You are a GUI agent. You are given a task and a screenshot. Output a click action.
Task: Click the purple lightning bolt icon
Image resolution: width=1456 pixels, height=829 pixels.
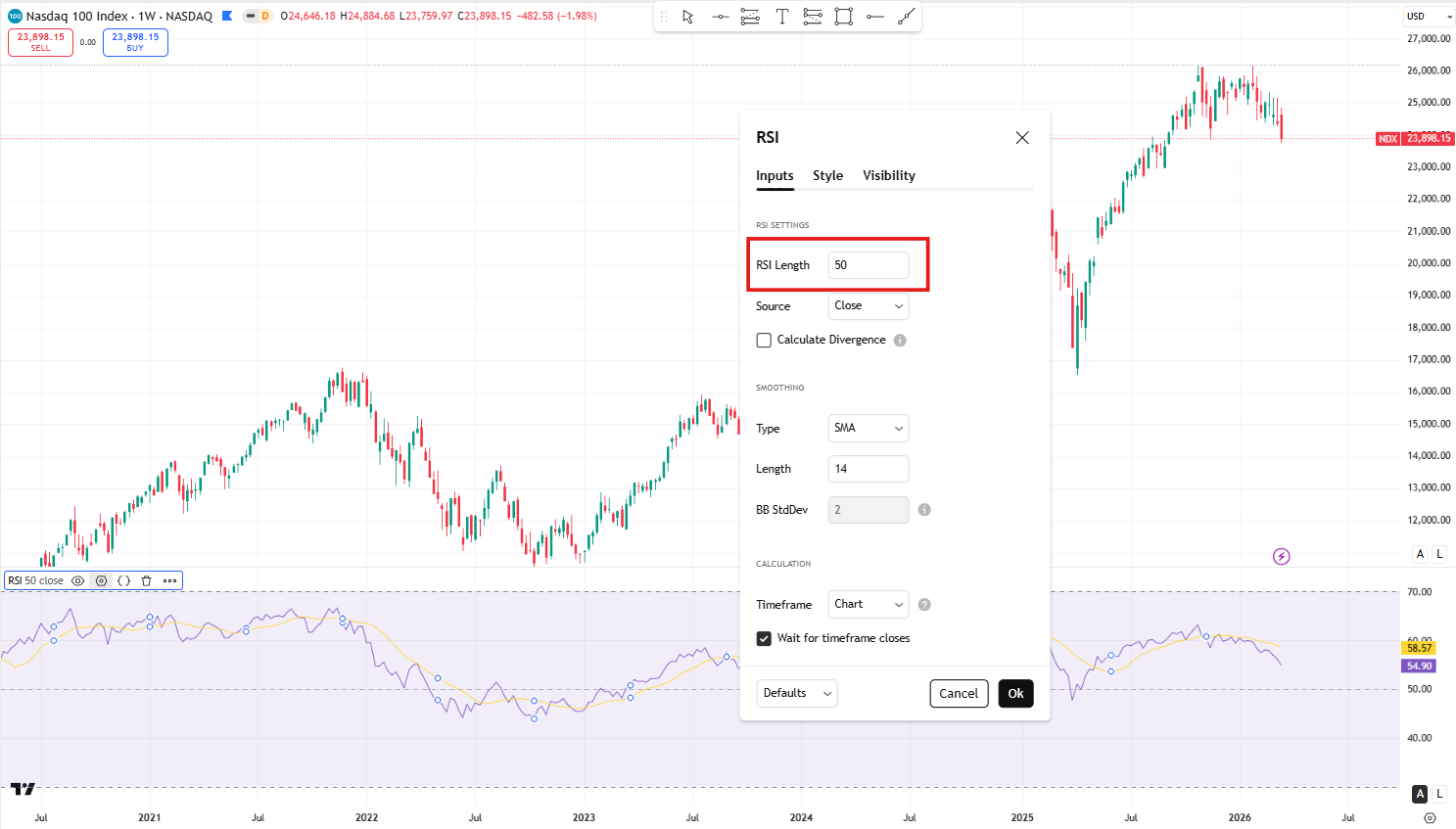tap(1281, 556)
